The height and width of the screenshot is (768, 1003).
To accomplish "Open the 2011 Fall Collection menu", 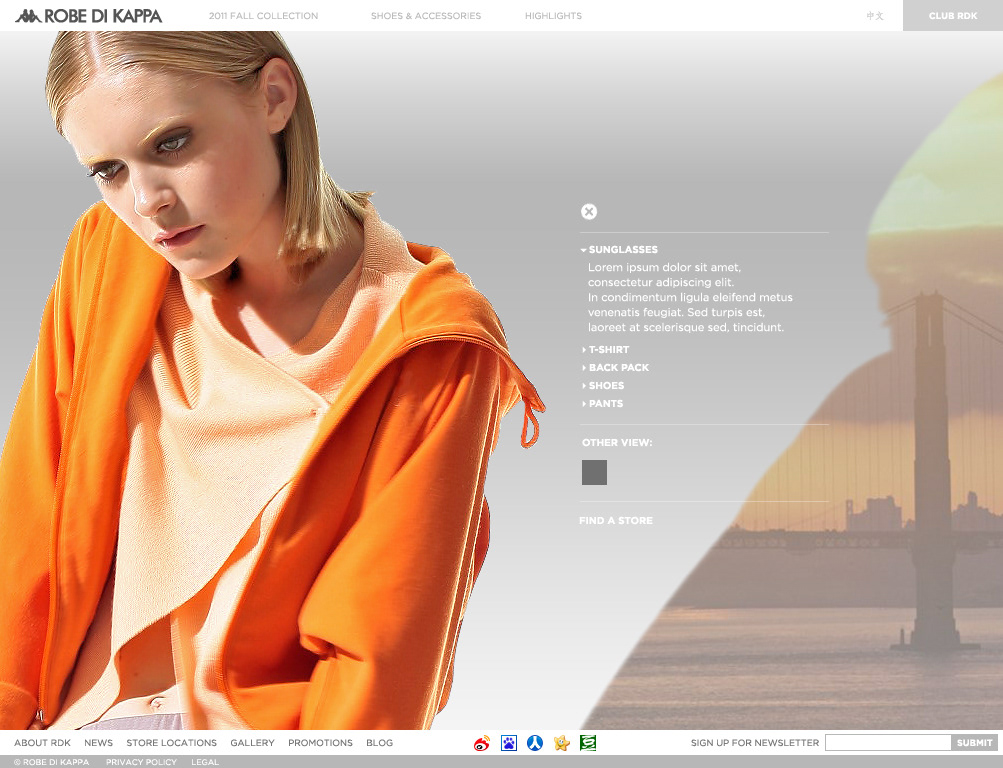I will [263, 16].
